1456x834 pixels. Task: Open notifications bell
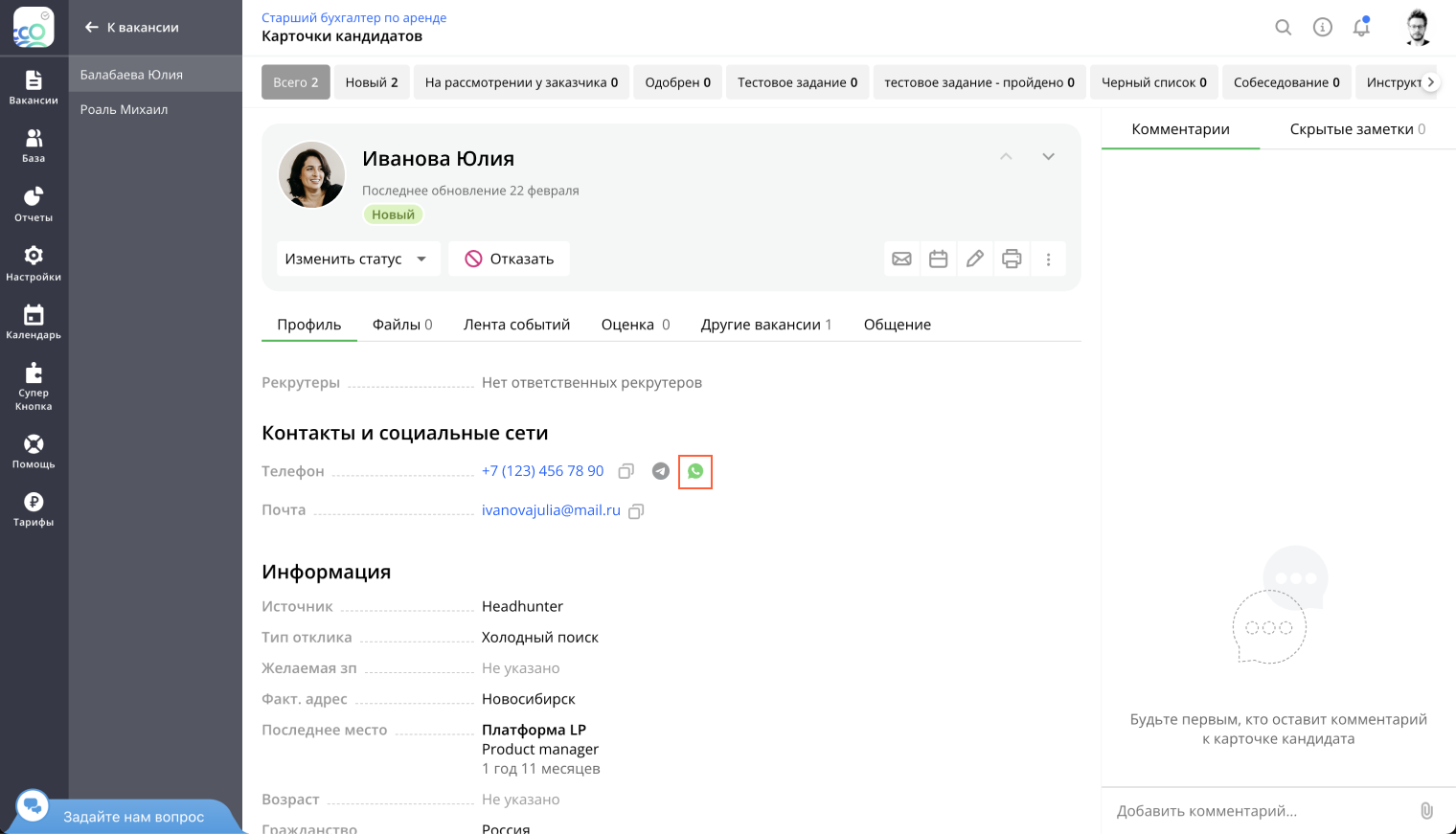(x=1361, y=28)
